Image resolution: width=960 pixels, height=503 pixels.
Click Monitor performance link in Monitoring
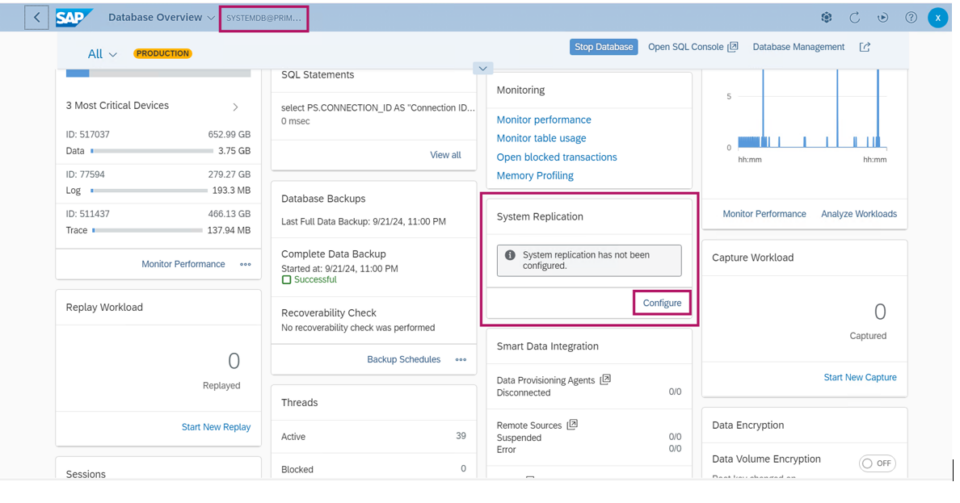(544, 120)
